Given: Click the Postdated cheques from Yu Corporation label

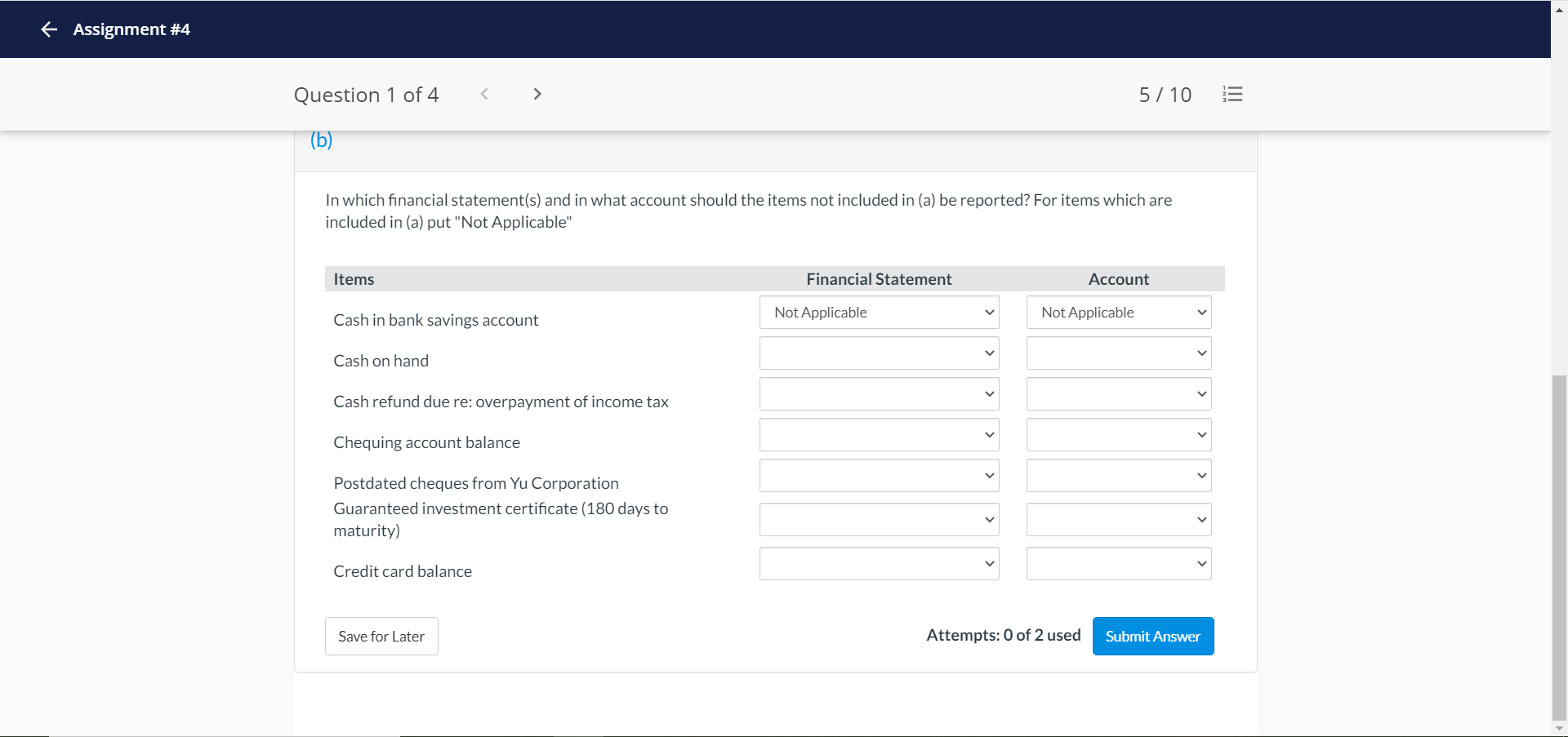Looking at the screenshot, I should point(476,483).
